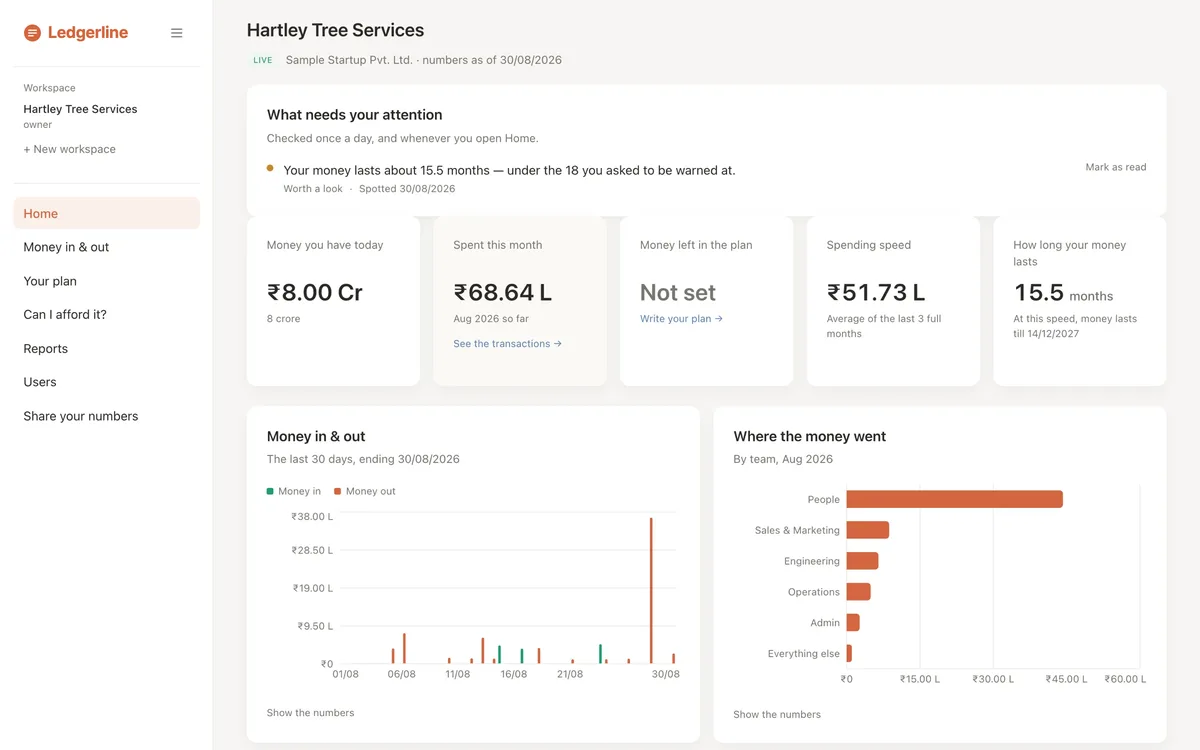Open the Spent this month card
This screenshot has width=1200, height=750.
tap(520, 301)
